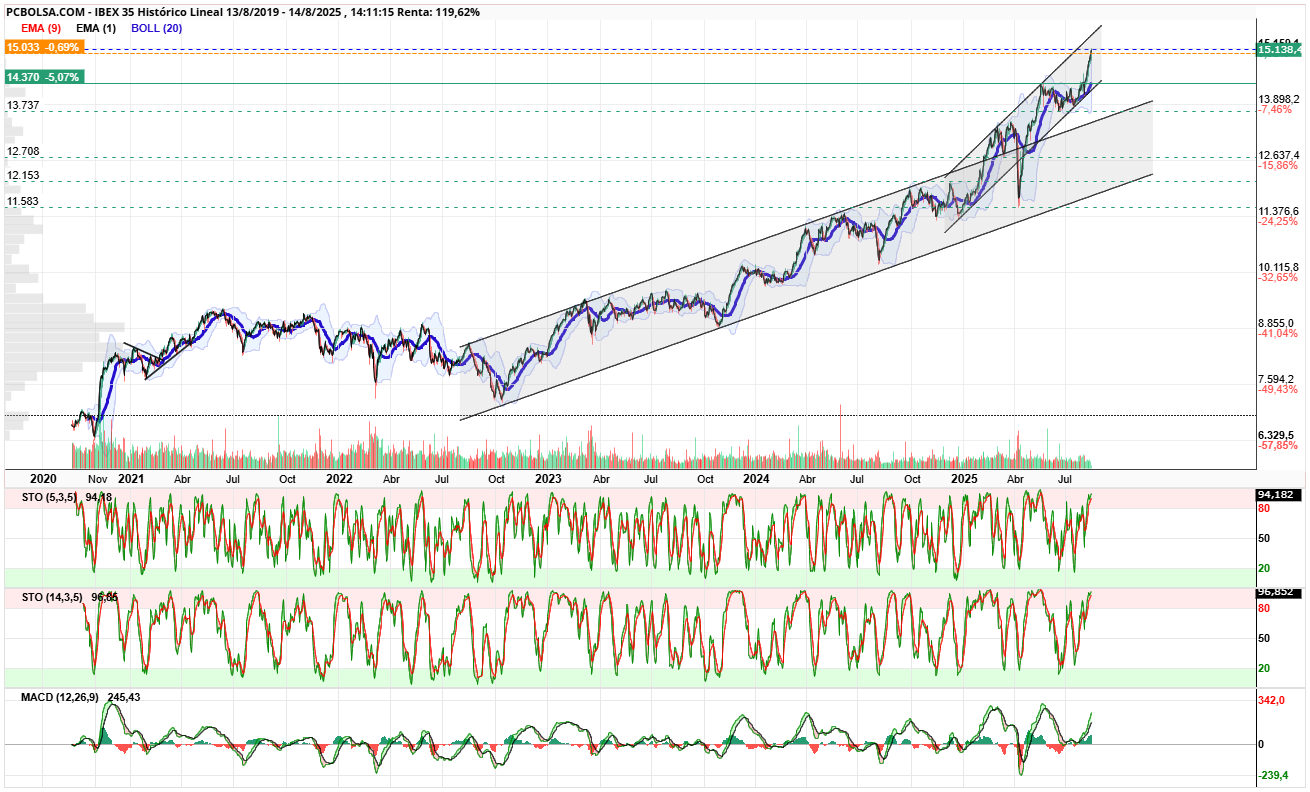1310x792 pixels.
Task: Click the EMA (1) legend label
Action: 96,28
